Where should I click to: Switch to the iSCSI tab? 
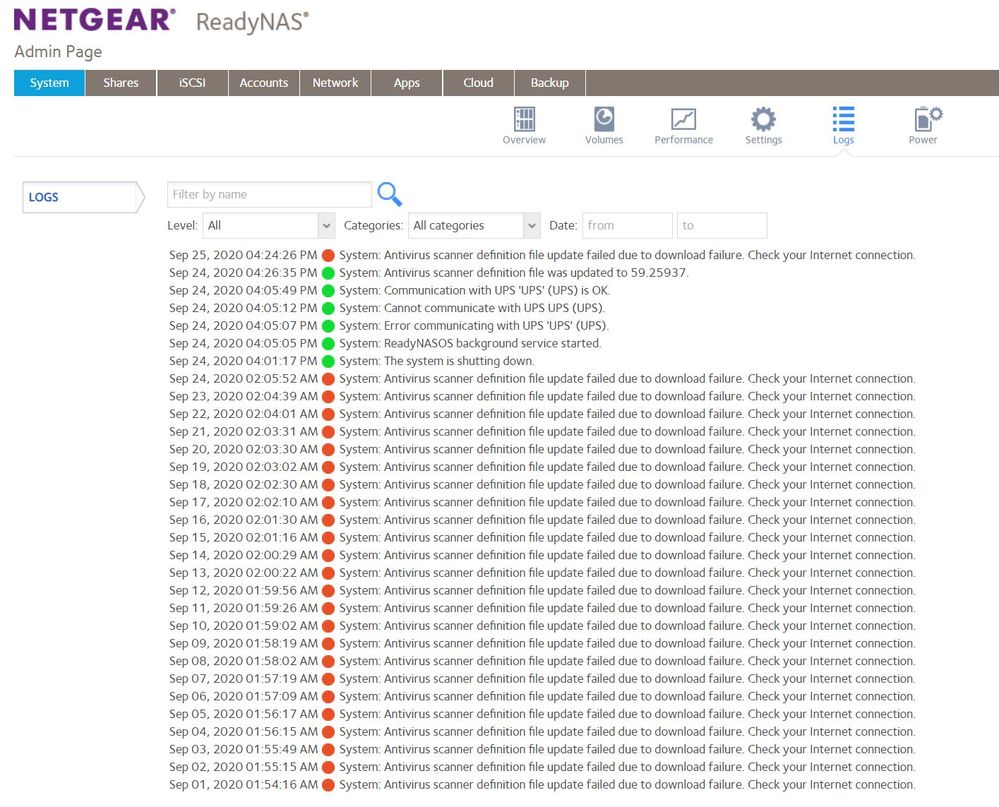tap(192, 83)
